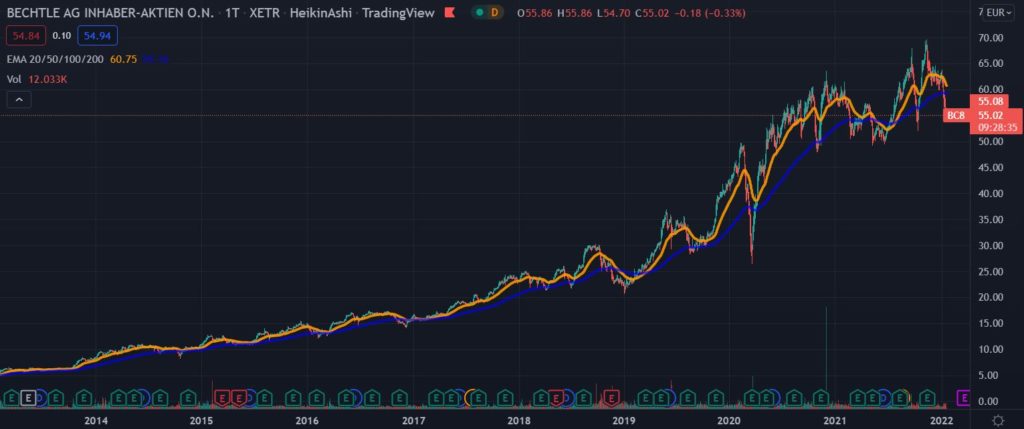Click the 70.00 price scale label
This screenshot has width=1024, height=429.
(x=991, y=38)
